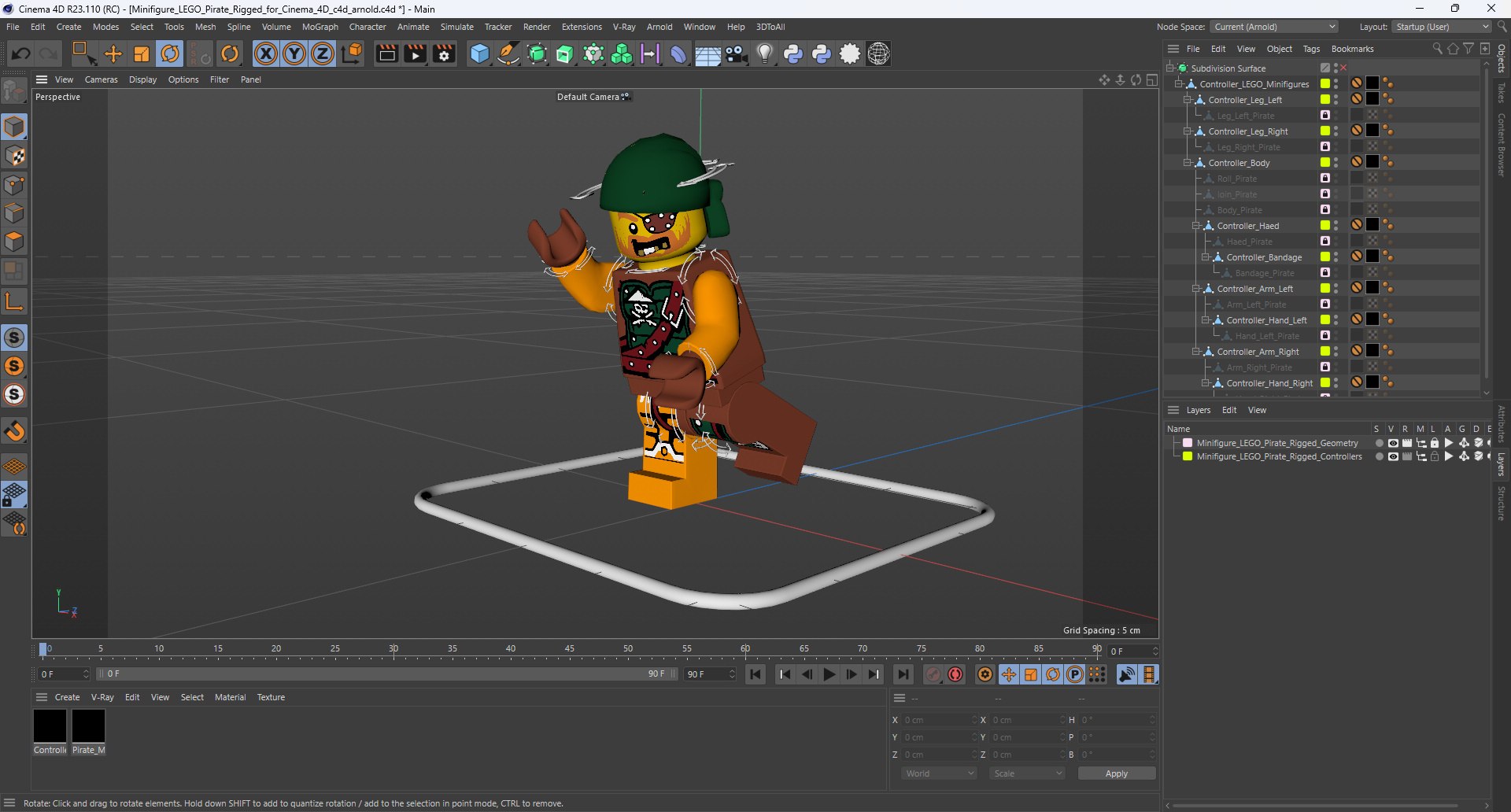Image resolution: width=1511 pixels, height=812 pixels.
Task: Open the Spline Pen tool
Action: point(508,54)
